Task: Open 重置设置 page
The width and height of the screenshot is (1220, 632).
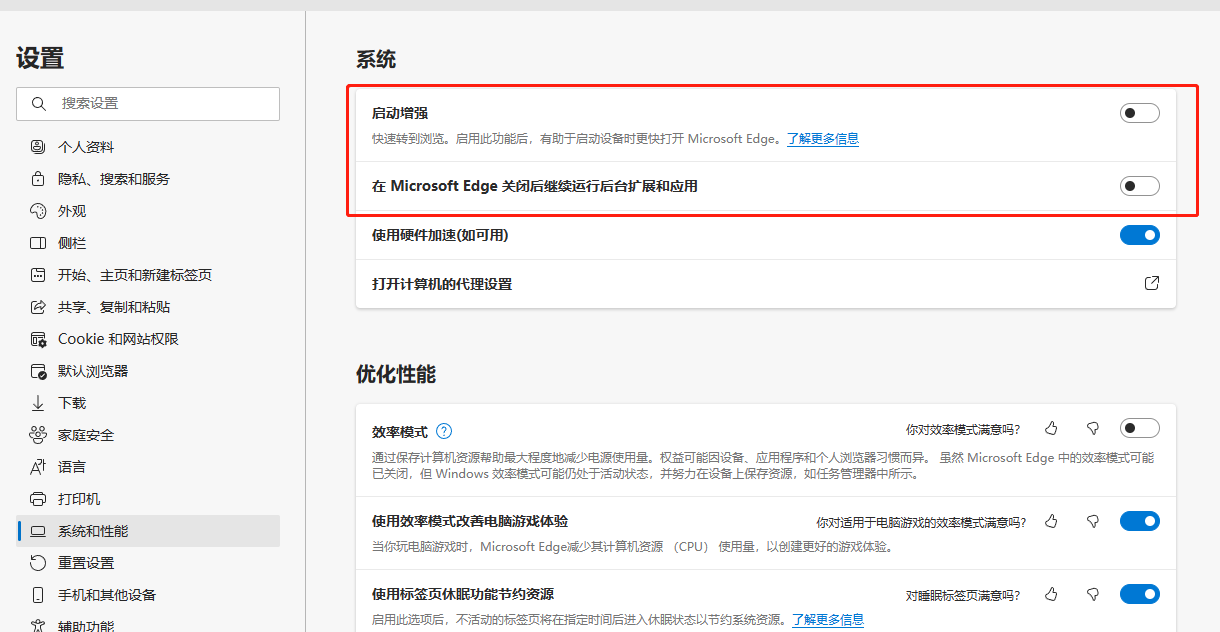Action: point(148,563)
